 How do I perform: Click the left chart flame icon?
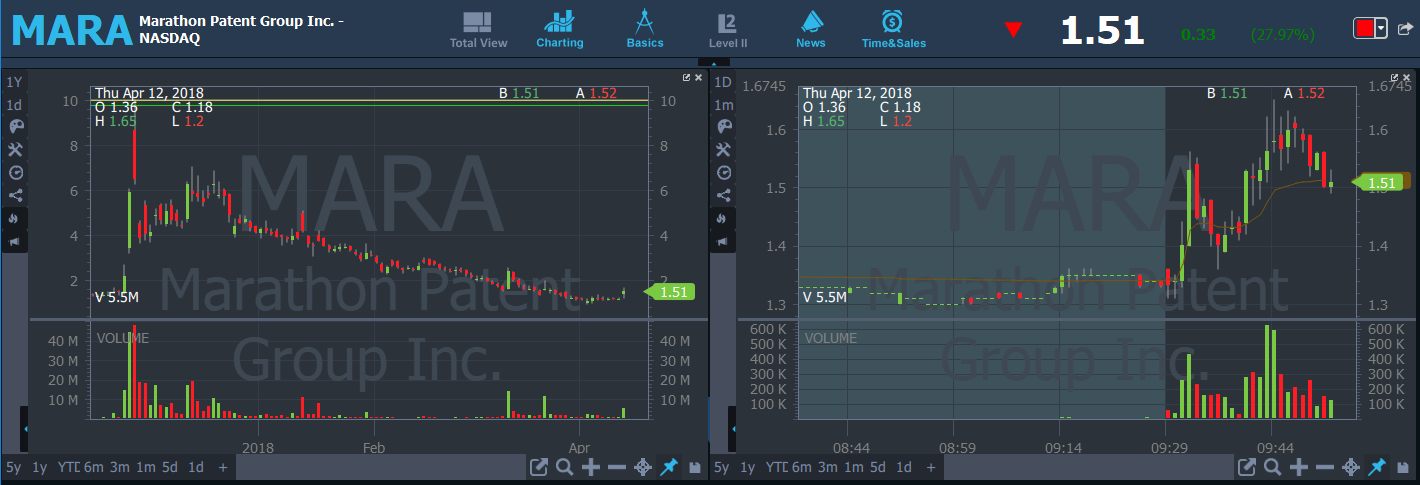[x=15, y=218]
